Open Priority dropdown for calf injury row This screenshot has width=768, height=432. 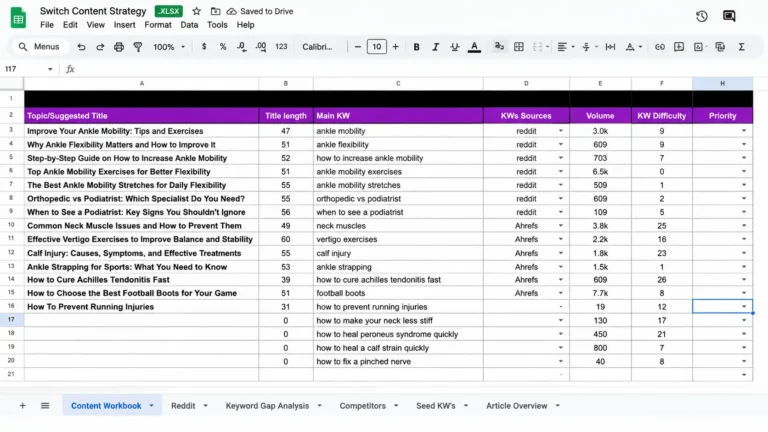(x=744, y=253)
